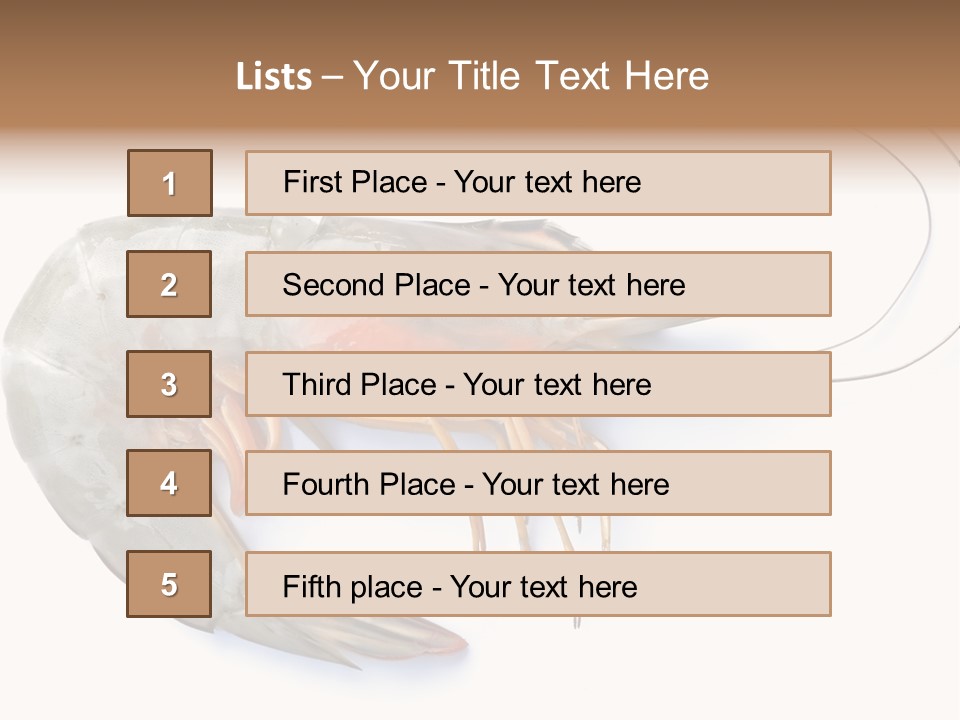Click the shrimp legs between bars four and five

click(x=520, y=533)
